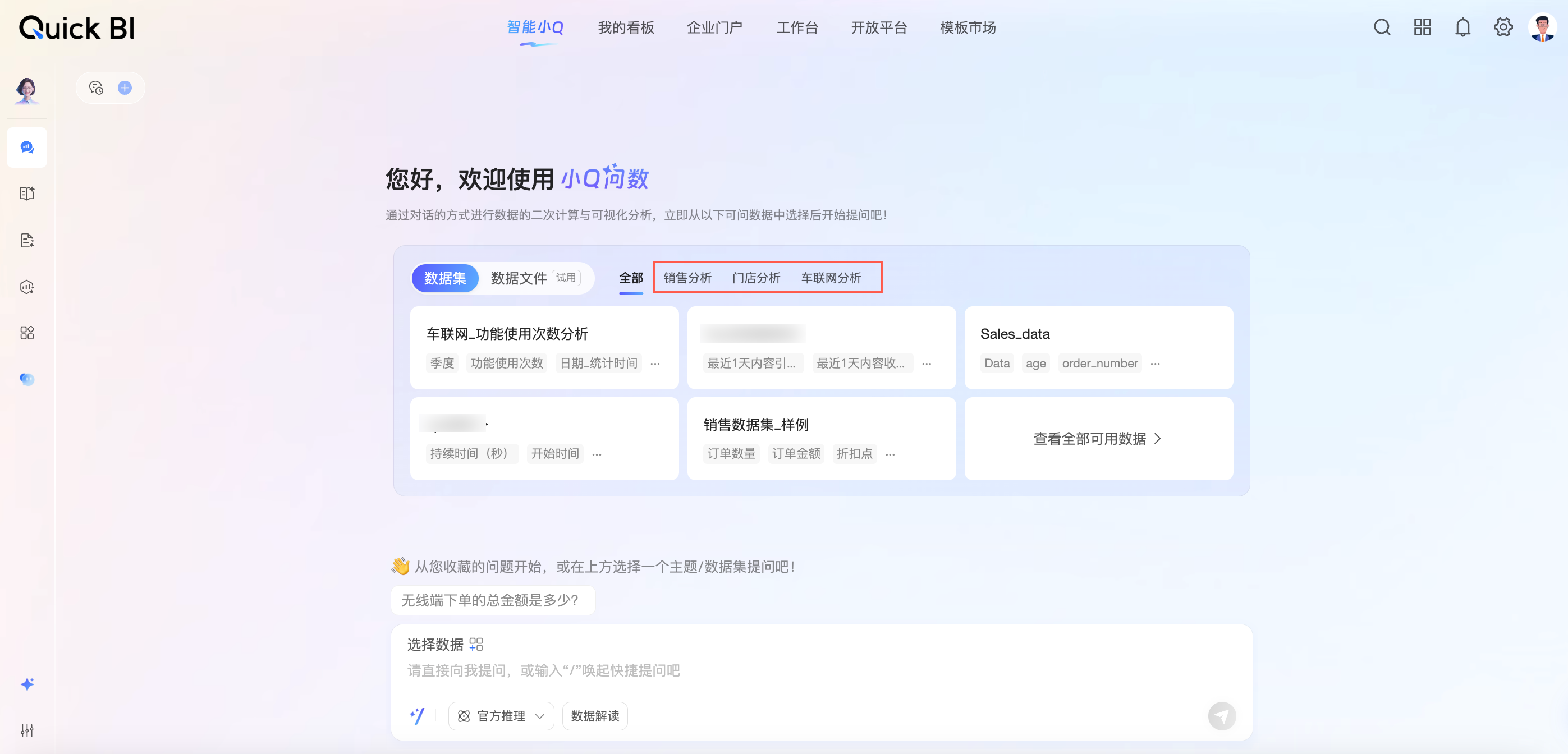1568x754 pixels.
Task: Click the Quick BI logo
Action: [x=77, y=28]
